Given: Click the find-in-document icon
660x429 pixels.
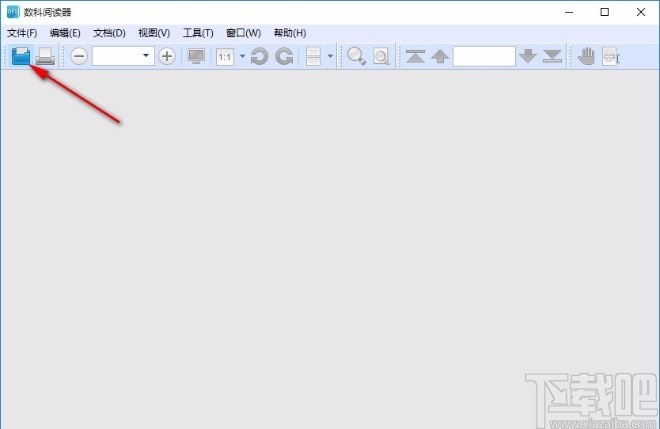Looking at the screenshot, I should click(381, 56).
